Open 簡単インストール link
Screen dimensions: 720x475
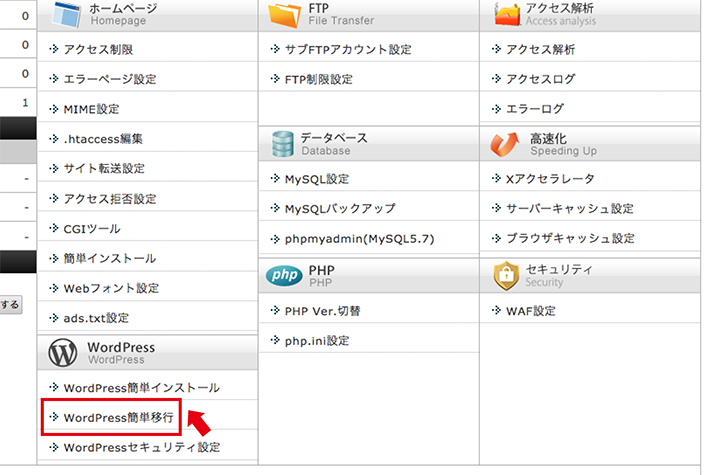pos(110,258)
